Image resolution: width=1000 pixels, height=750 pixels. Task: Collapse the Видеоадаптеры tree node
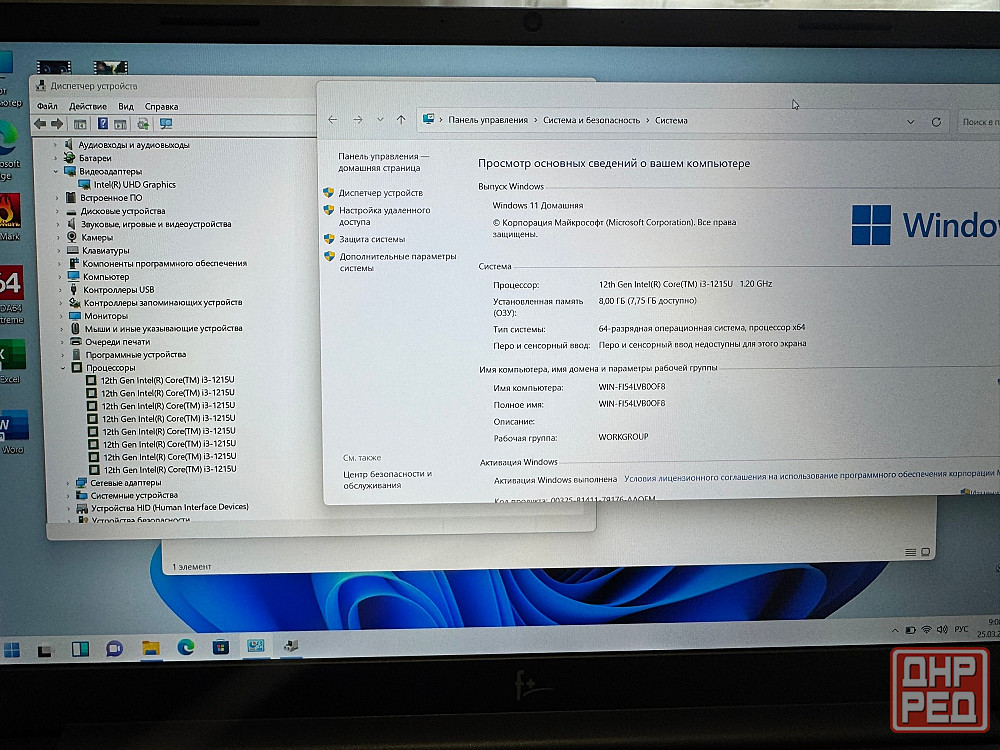point(57,171)
